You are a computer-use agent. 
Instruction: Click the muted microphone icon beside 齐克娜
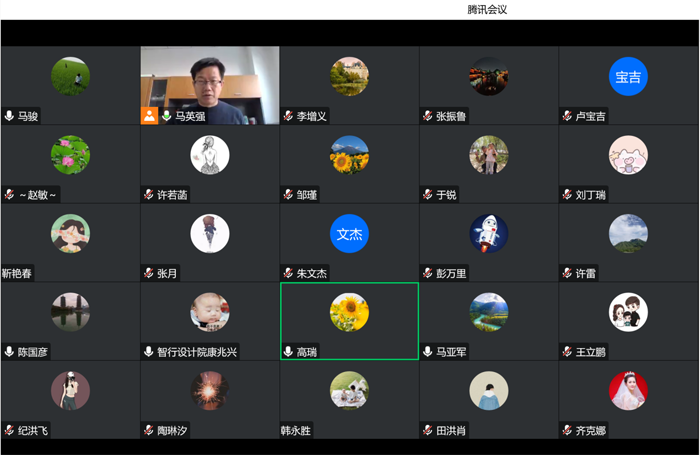[x=567, y=430]
